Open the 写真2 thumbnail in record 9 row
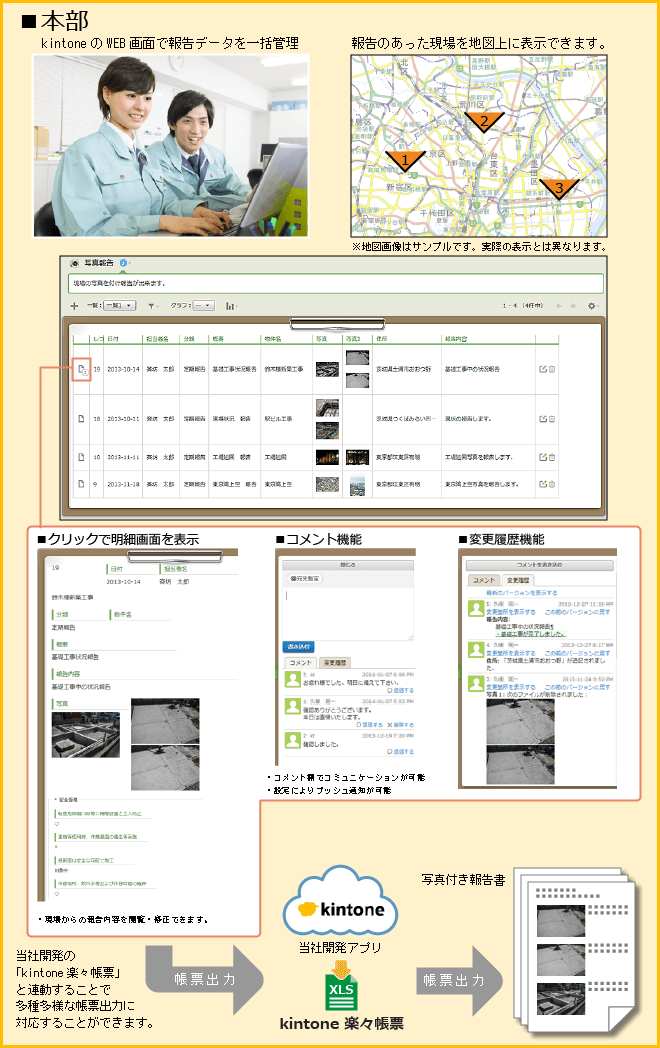660x1048 pixels. tap(357, 485)
